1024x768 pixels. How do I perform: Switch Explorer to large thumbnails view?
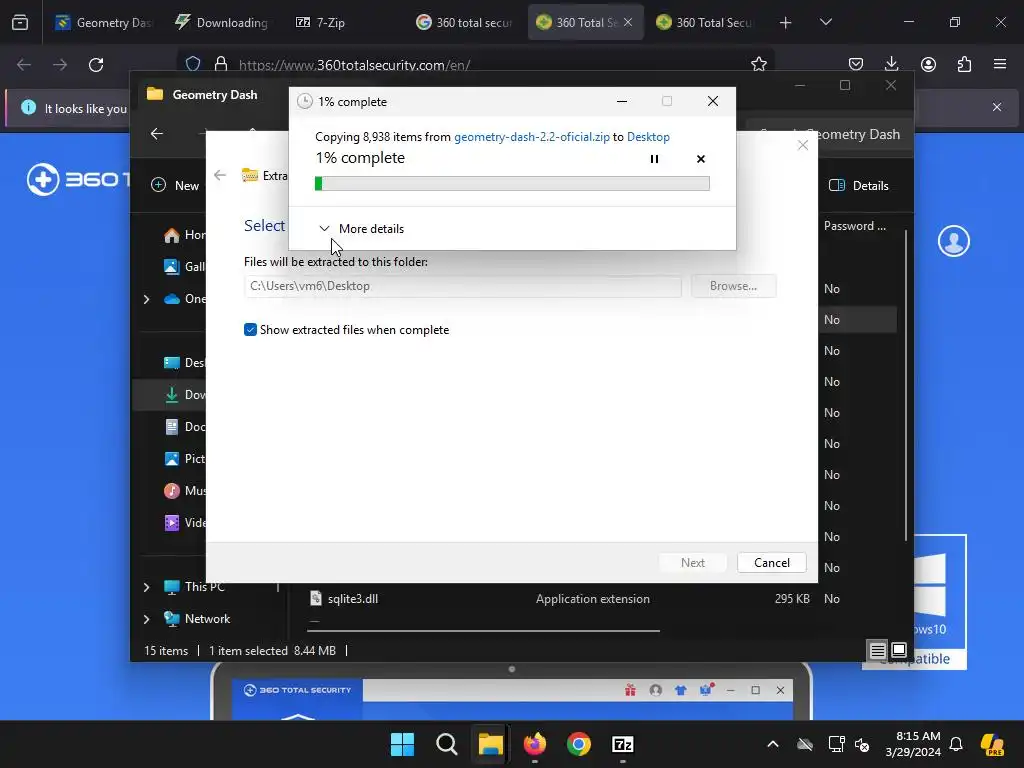(x=899, y=650)
